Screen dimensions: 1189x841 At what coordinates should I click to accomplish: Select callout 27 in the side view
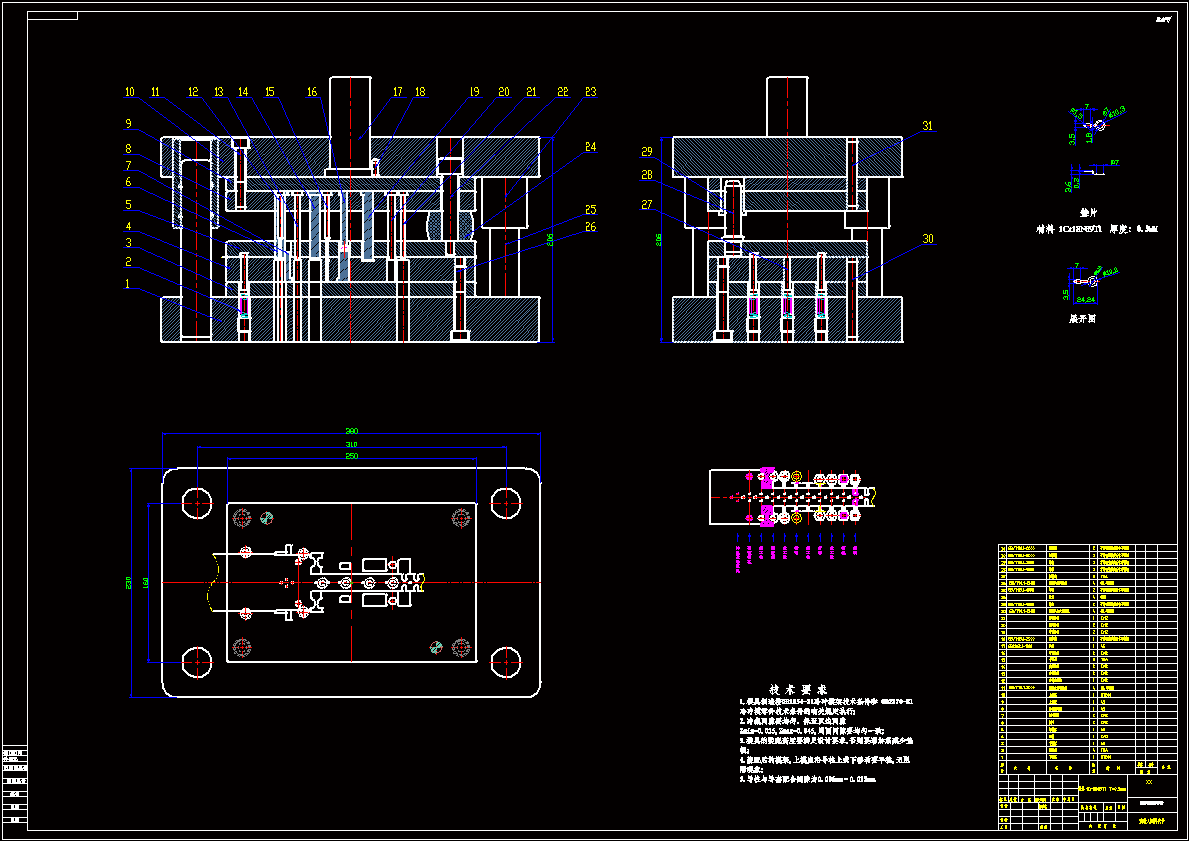(647, 205)
